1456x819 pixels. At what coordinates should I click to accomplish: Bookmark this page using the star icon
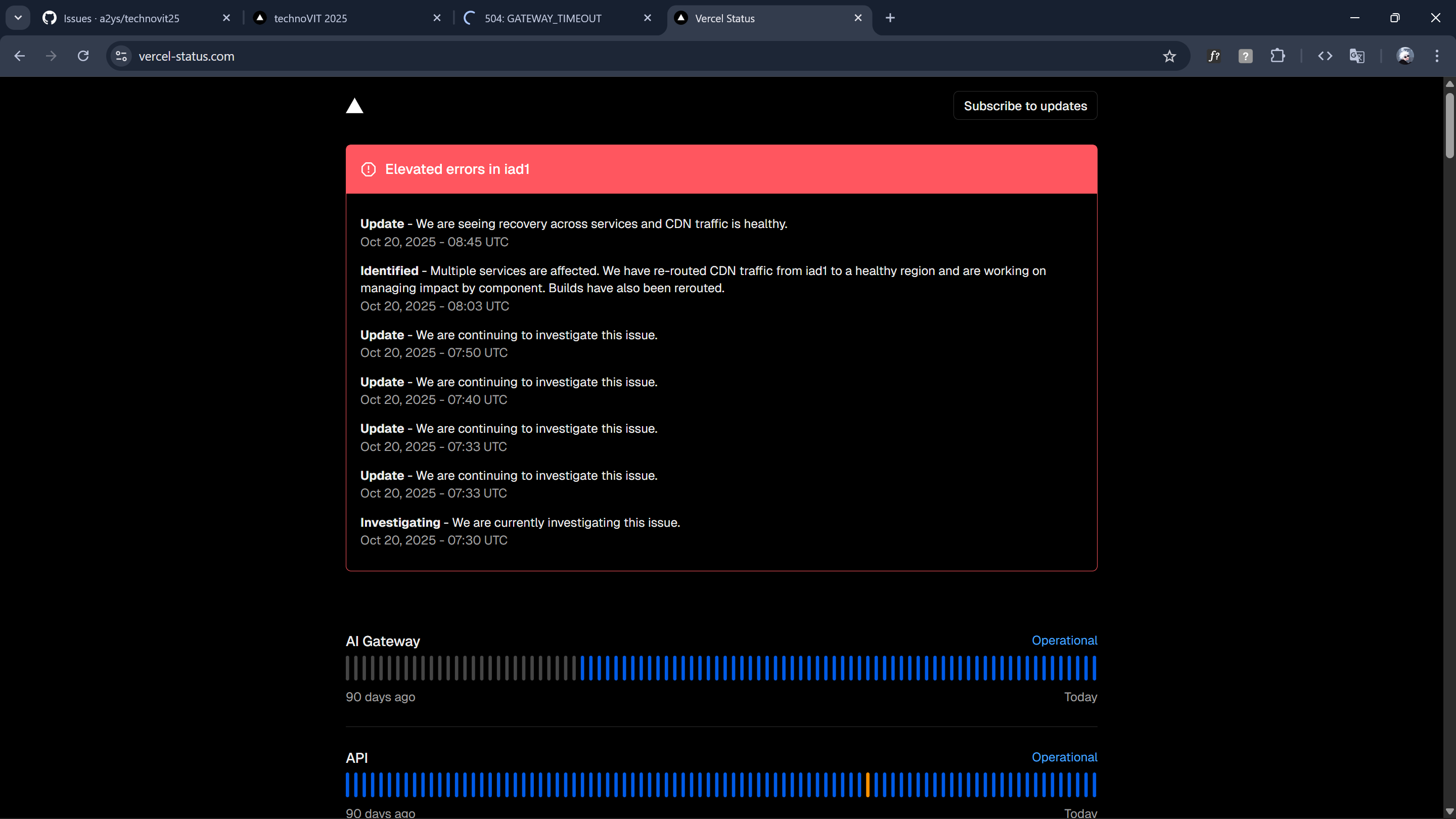(x=1169, y=56)
